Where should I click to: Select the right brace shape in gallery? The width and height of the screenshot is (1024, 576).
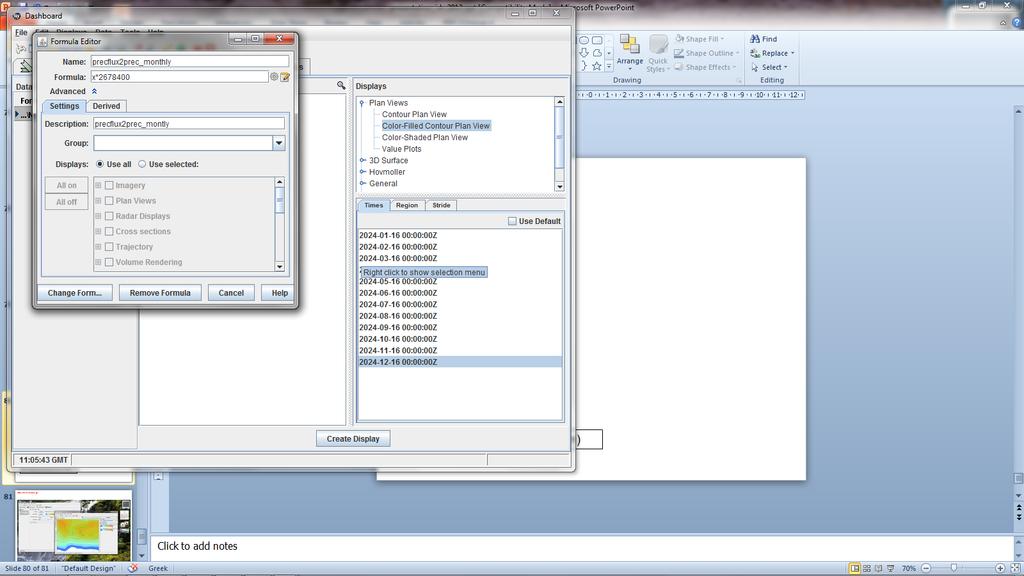(x=584, y=66)
